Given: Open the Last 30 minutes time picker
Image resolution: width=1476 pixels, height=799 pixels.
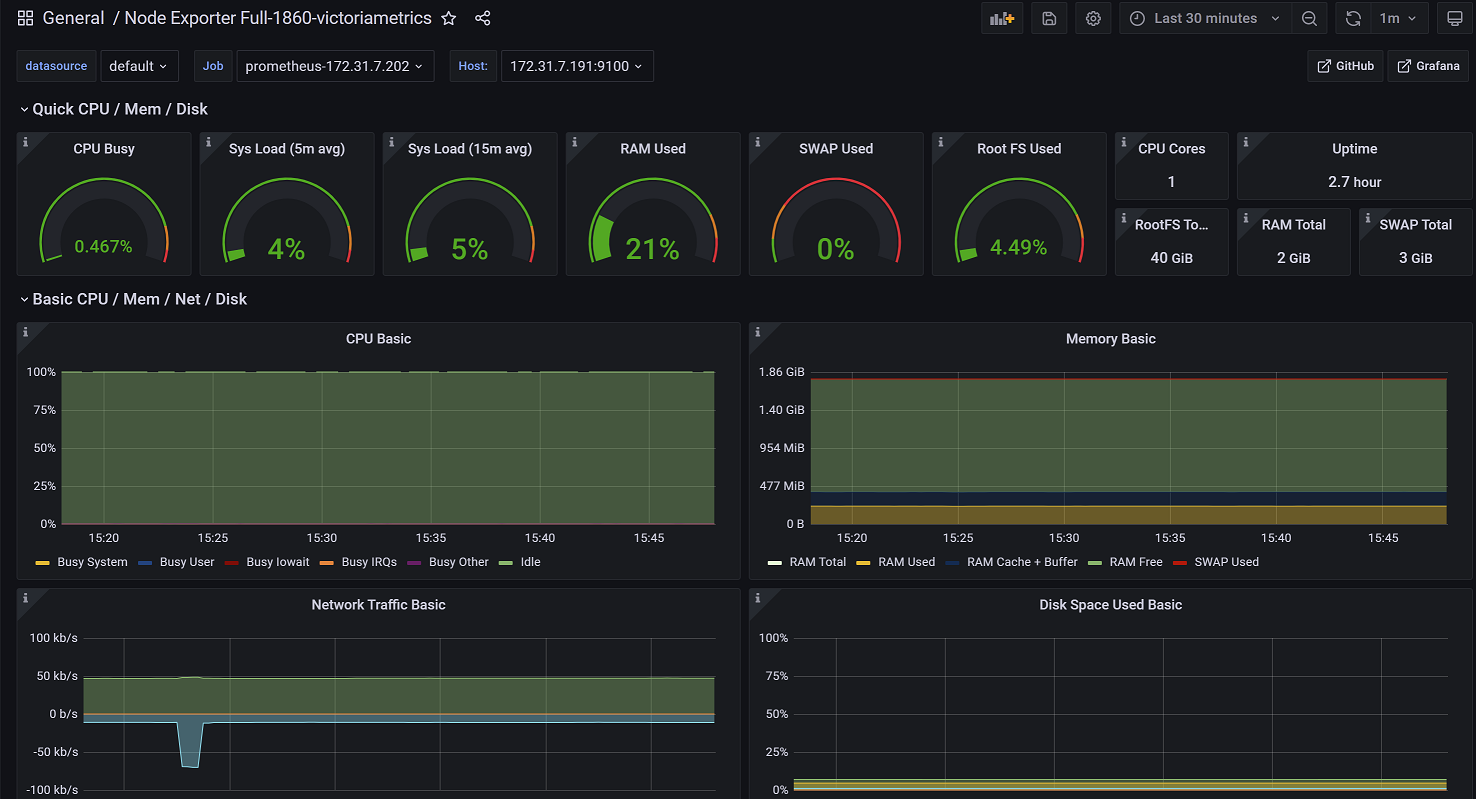Looking at the screenshot, I should [x=1205, y=19].
